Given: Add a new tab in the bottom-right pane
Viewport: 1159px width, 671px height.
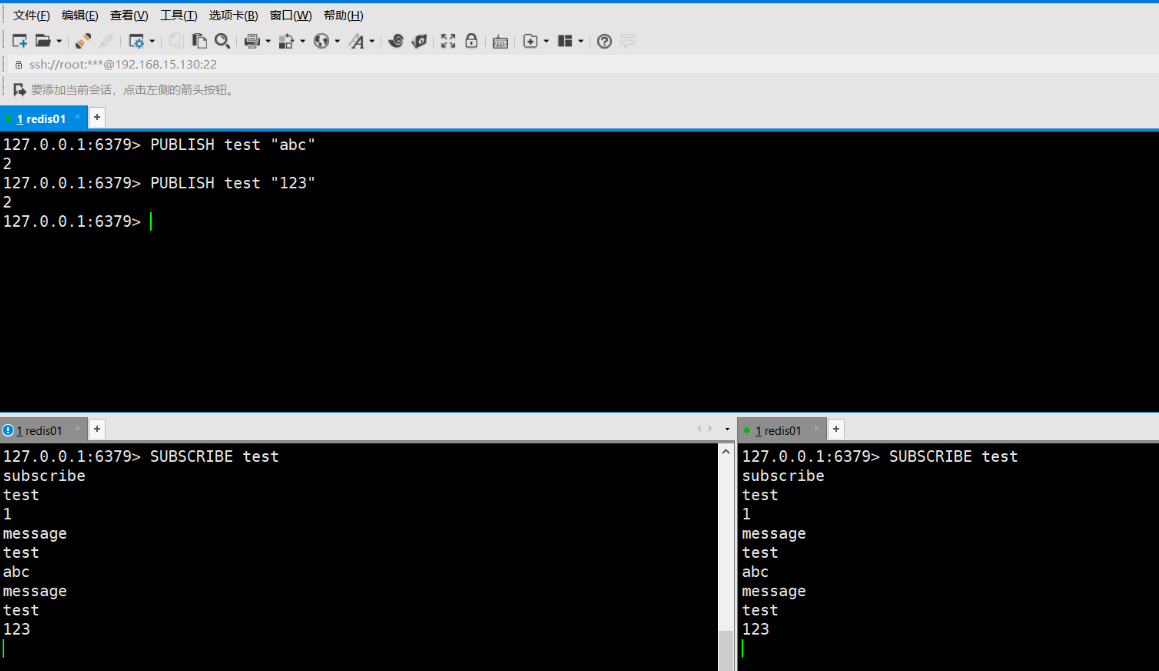Looking at the screenshot, I should point(836,430).
